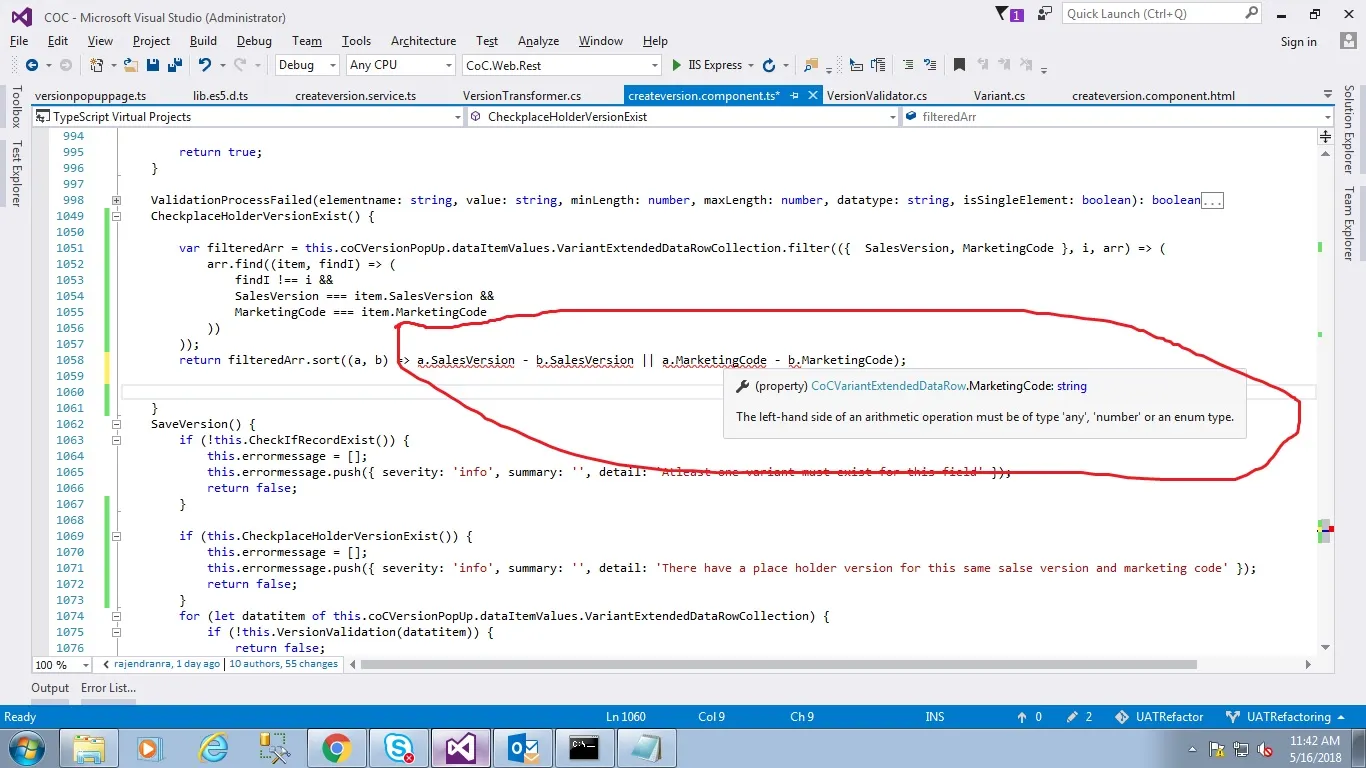Image resolution: width=1366 pixels, height=768 pixels.
Task: Open the Command Prompt taskbar icon
Action: pos(584,748)
